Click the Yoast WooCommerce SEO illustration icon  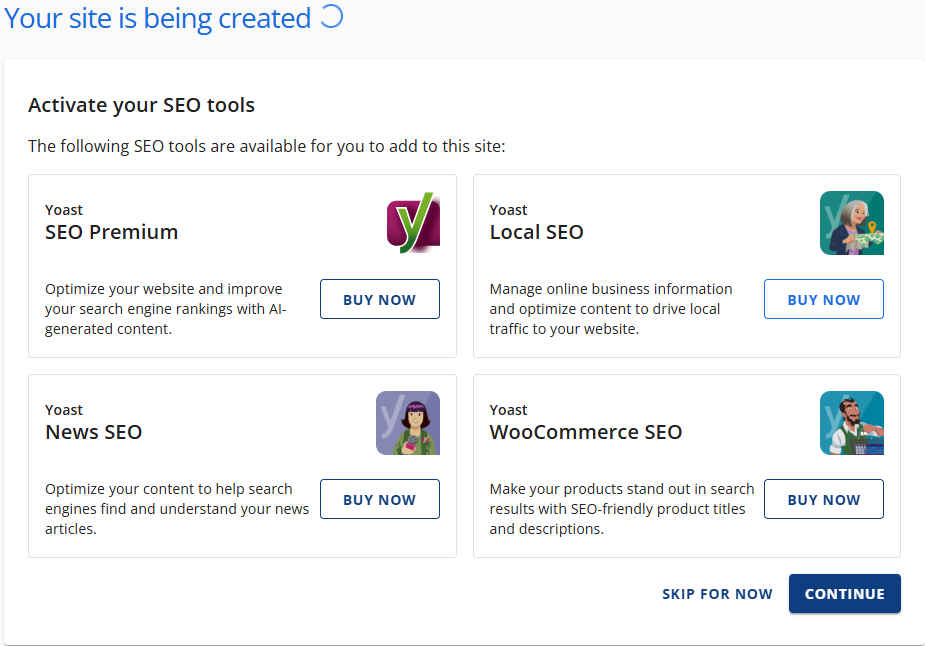(852, 422)
